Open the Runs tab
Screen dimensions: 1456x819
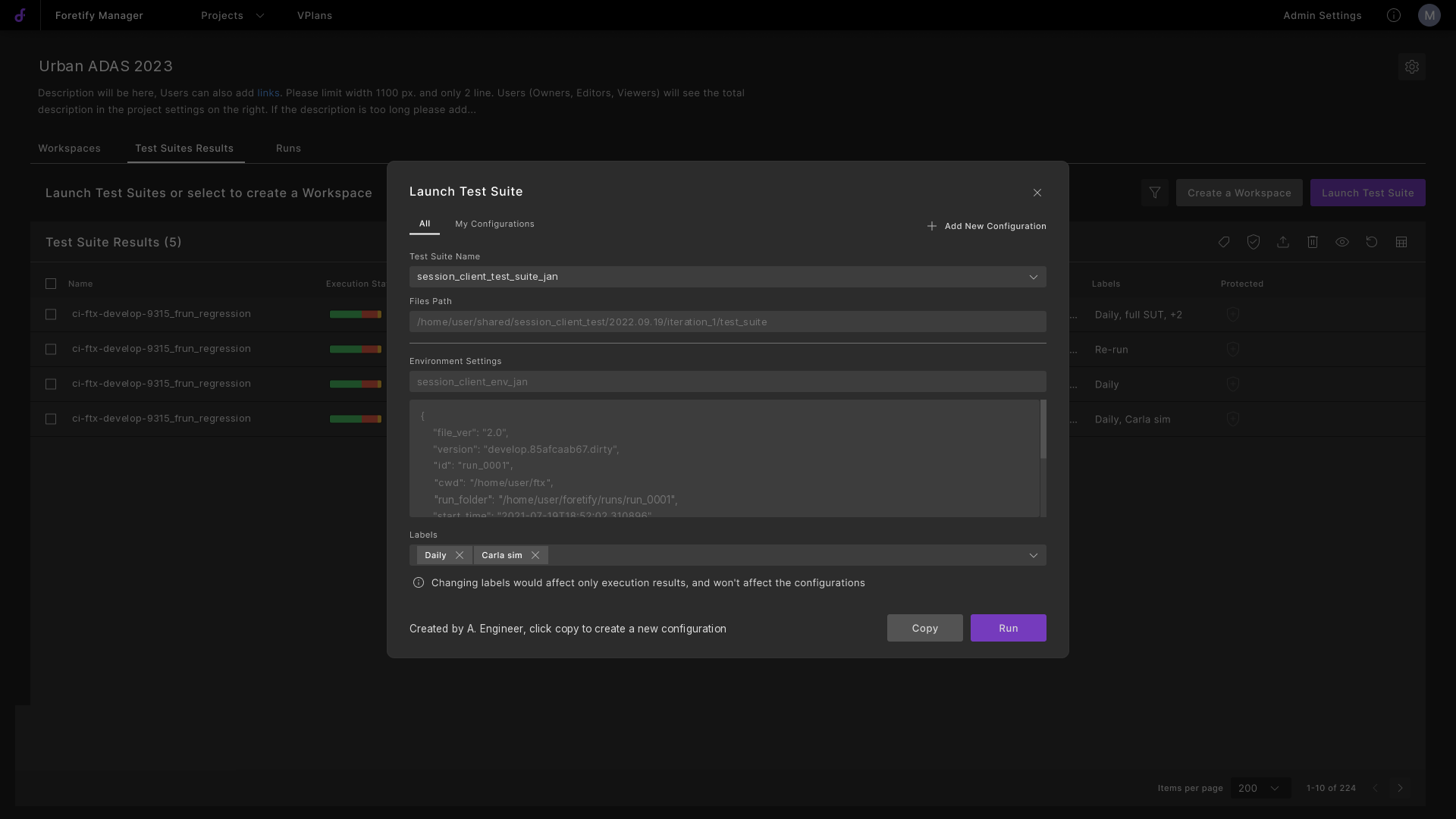(288, 148)
